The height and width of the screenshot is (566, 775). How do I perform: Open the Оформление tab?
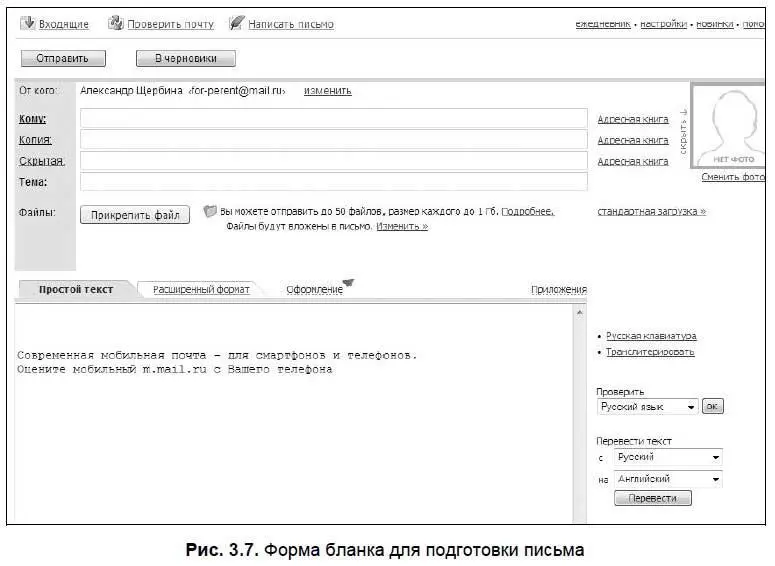tap(314, 290)
